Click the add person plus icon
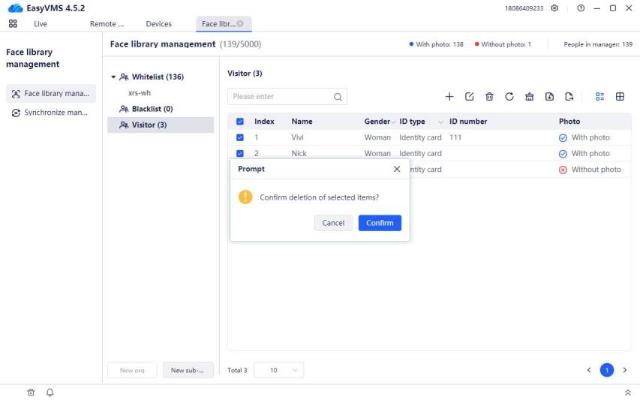Viewport: 640px width, 400px height. click(x=449, y=97)
